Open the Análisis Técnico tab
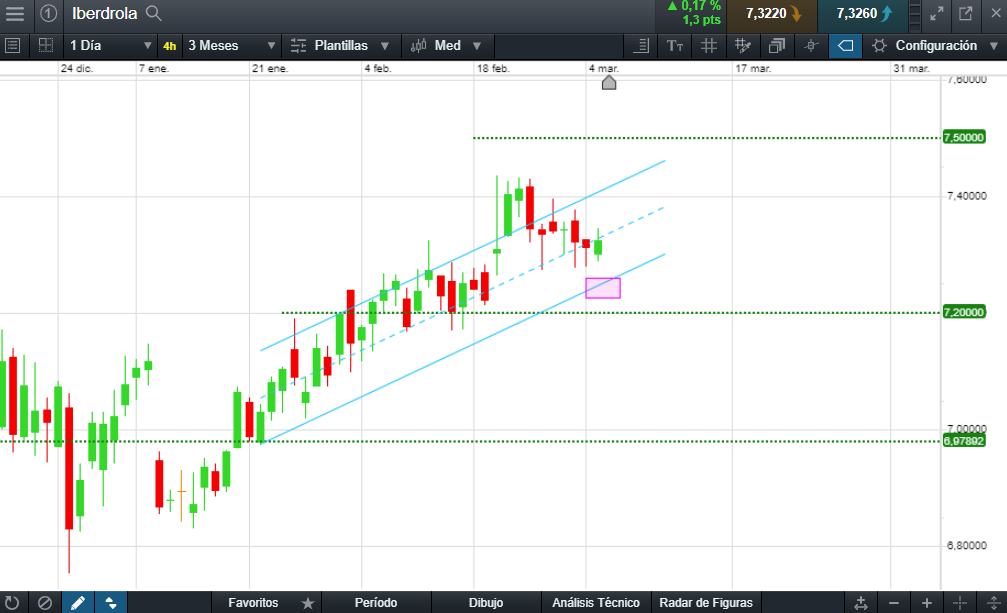This screenshot has width=1007, height=613. click(596, 603)
